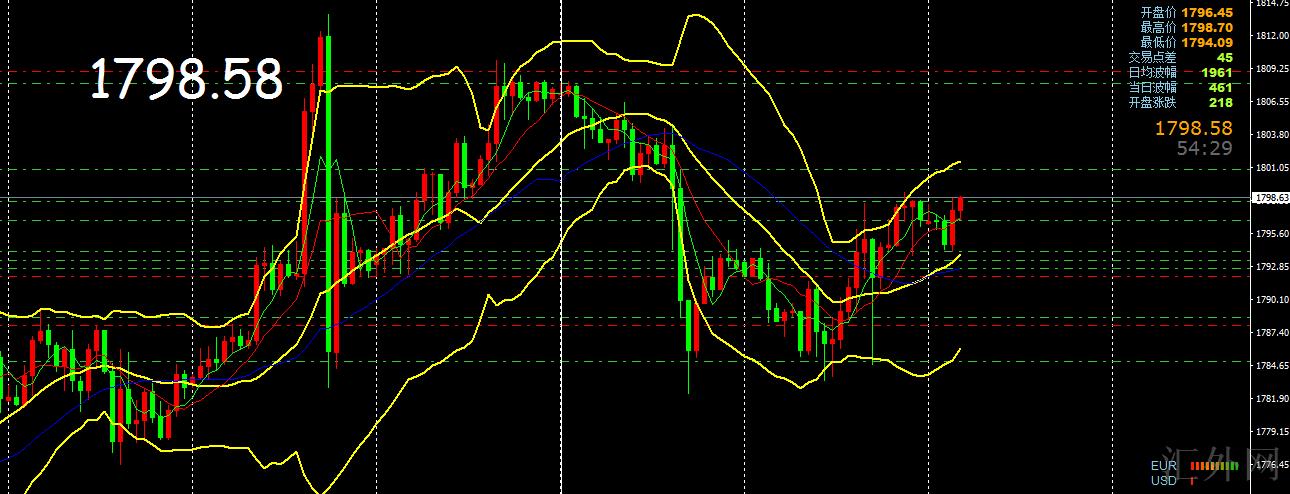Click the orange 1798.58 current price readout
This screenshot has width=1290, height=494.
point(1194,129)
